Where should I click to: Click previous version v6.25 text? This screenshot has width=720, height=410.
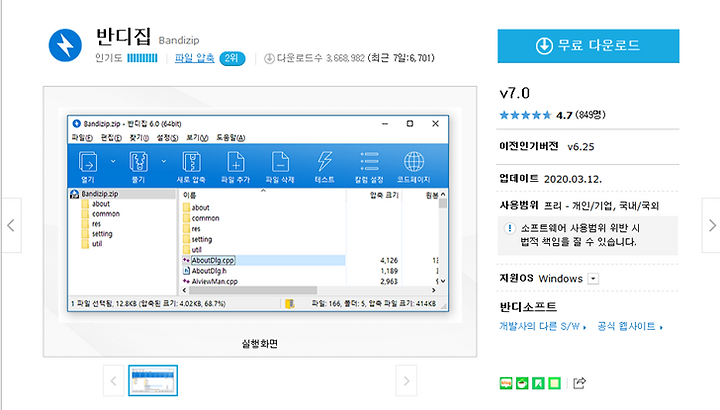tap(580, 147)
